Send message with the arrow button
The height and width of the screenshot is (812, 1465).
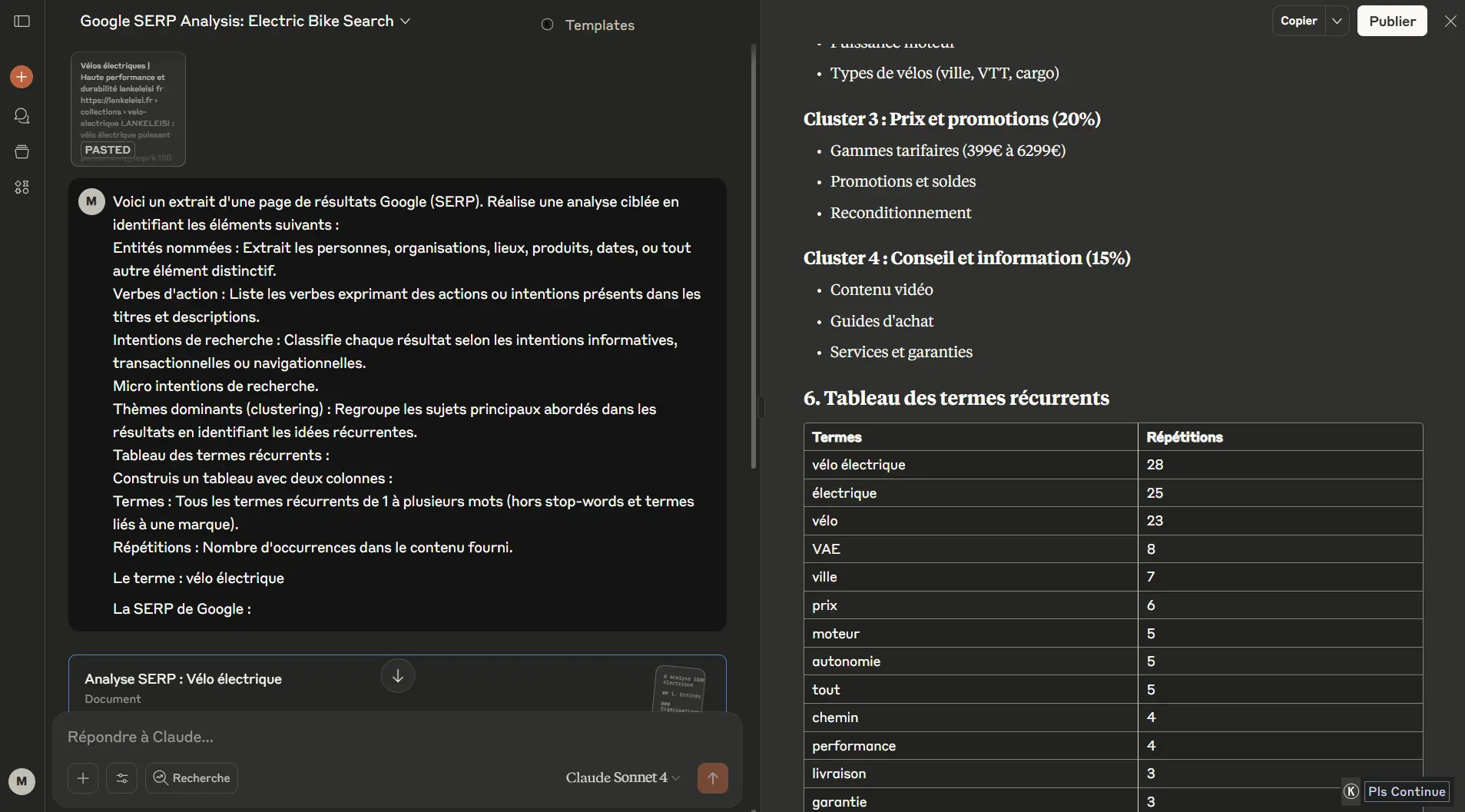coord(712,778)
